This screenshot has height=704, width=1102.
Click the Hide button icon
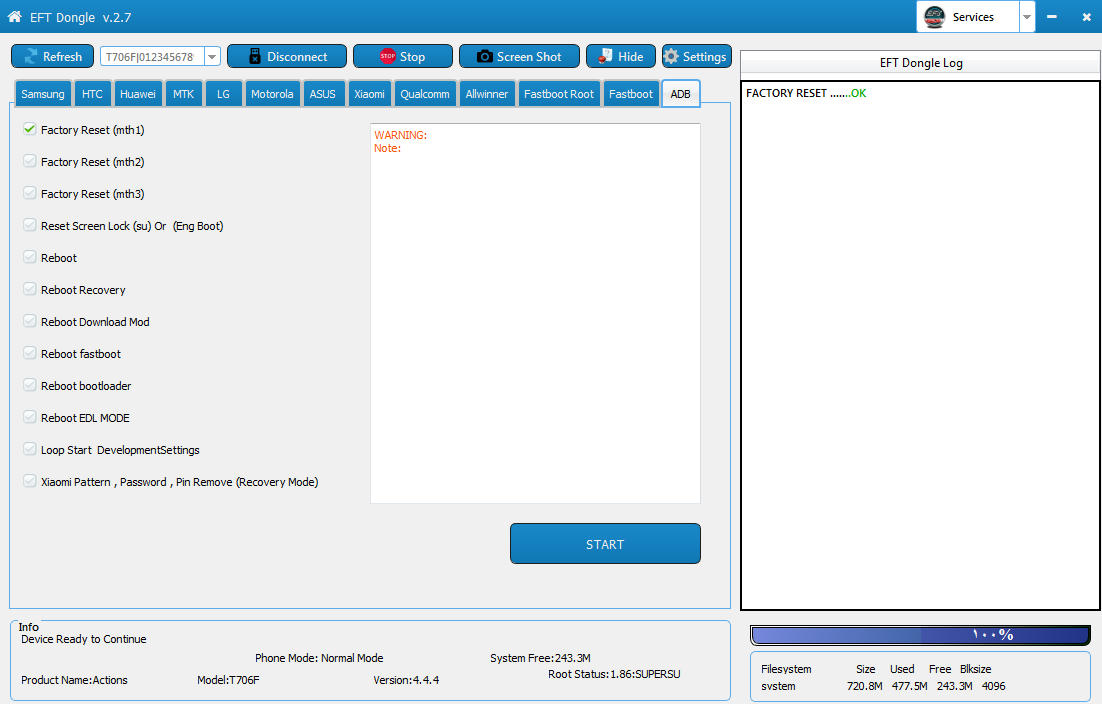(x=605, y=56)
